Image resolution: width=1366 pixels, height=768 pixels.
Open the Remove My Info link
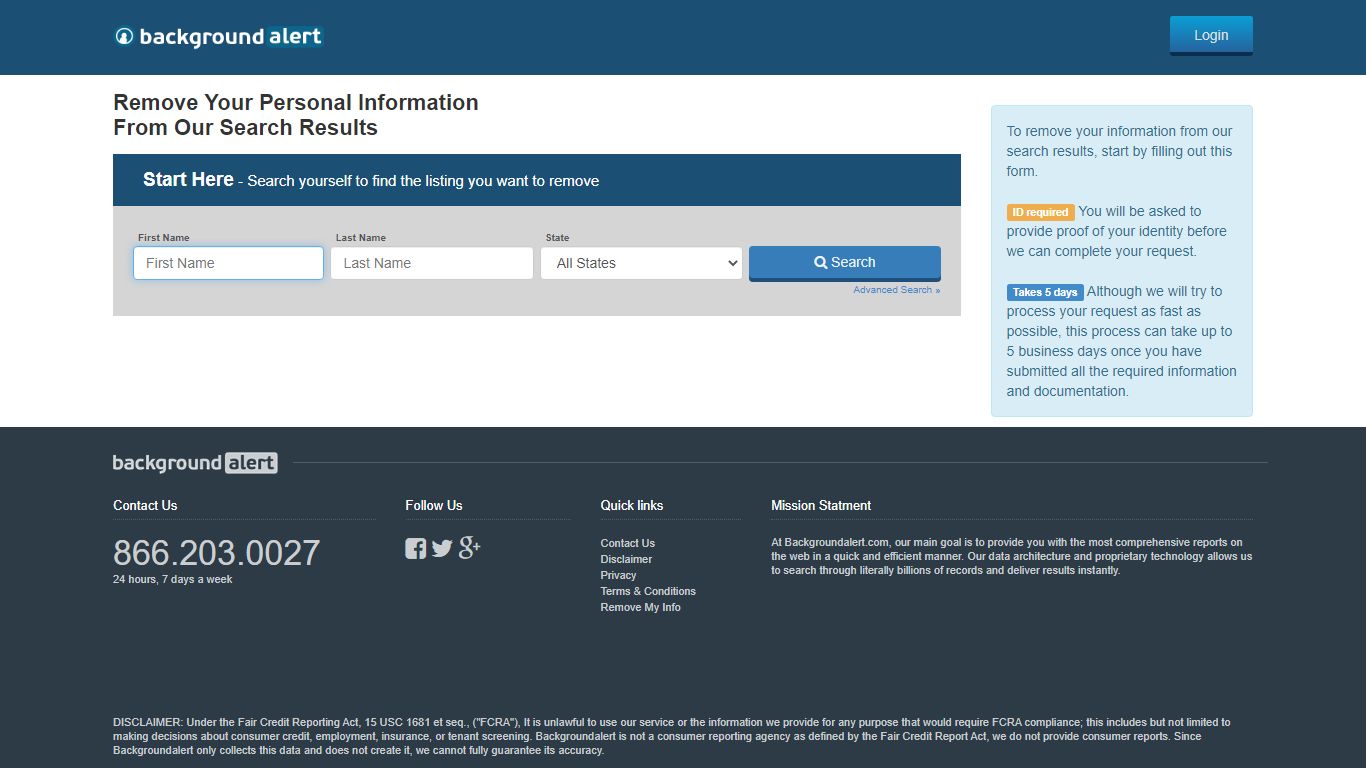641,607
